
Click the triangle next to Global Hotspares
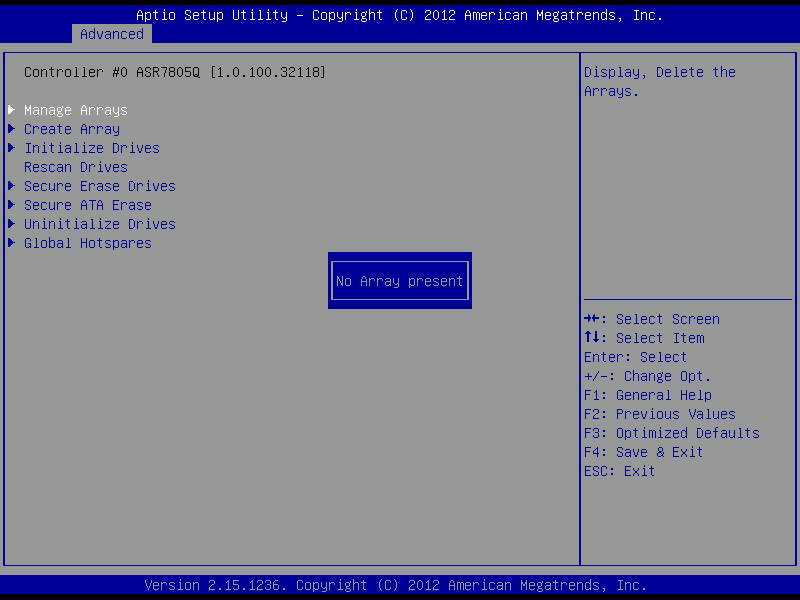click(x=12, y=243)
